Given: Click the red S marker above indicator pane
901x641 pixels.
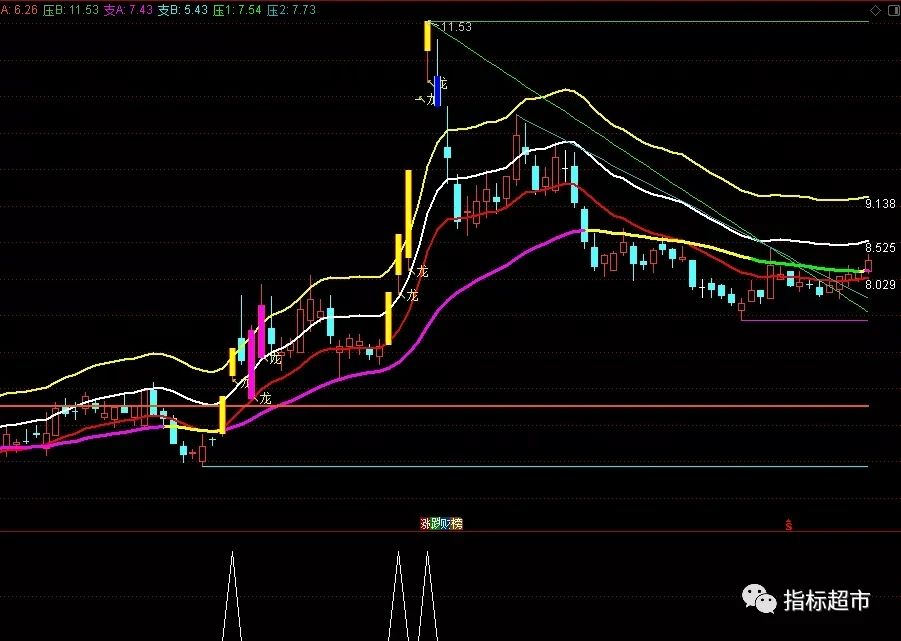Looking at the screenshot, I should click(788, 524).
